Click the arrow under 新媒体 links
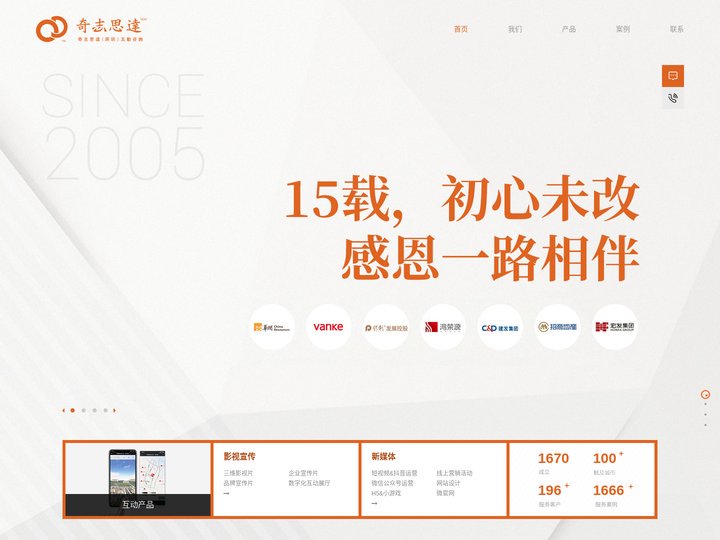 (374, 504)
